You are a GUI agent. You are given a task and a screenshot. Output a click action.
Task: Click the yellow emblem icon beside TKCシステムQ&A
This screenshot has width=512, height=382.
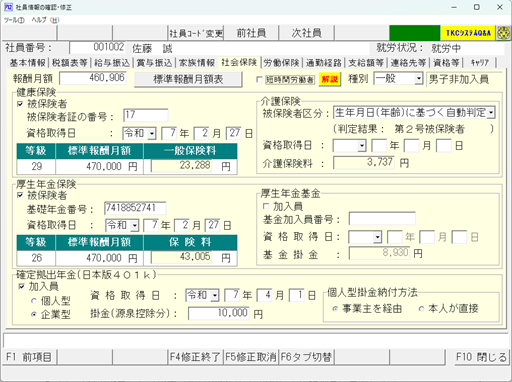tap(503, 33)
